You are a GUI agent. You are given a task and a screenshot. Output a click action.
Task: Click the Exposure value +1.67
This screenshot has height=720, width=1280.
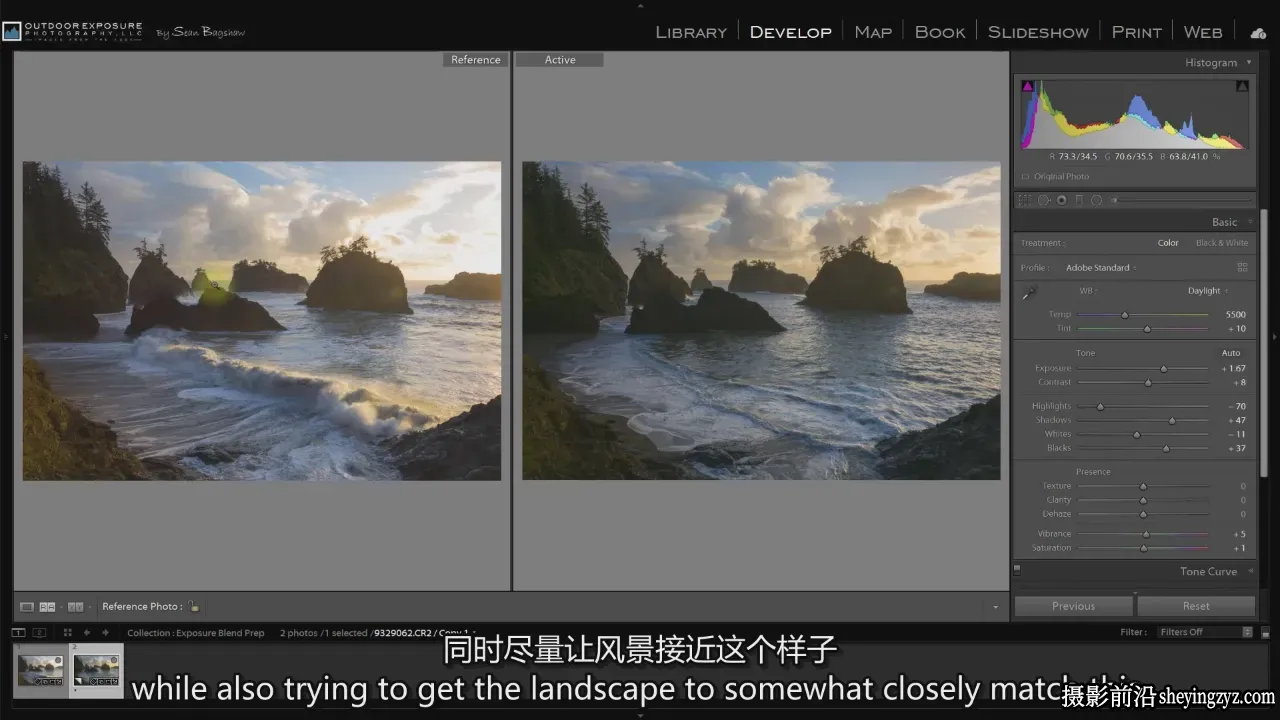click(1233, 369)
